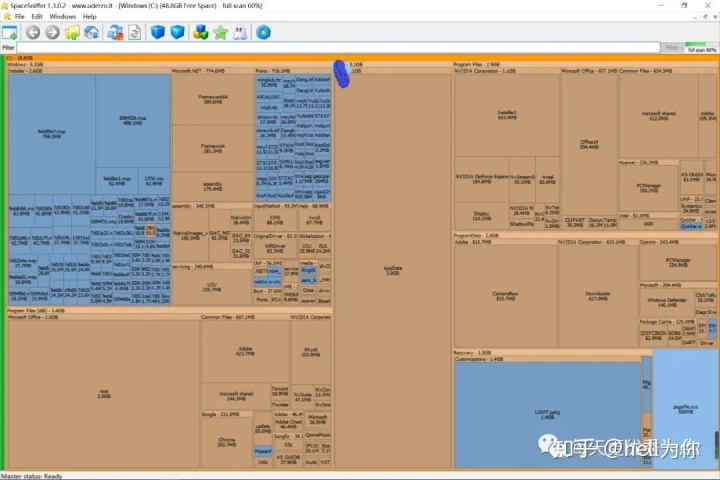Show less detail with first blue cube

[158, 32]
